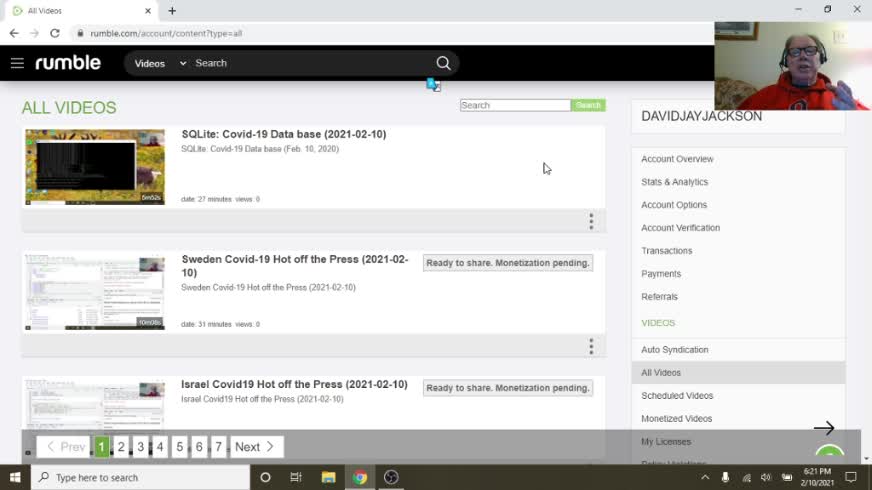
Task: Open options menu for Sweden Covid-19 video
Action: pos(591,347)
